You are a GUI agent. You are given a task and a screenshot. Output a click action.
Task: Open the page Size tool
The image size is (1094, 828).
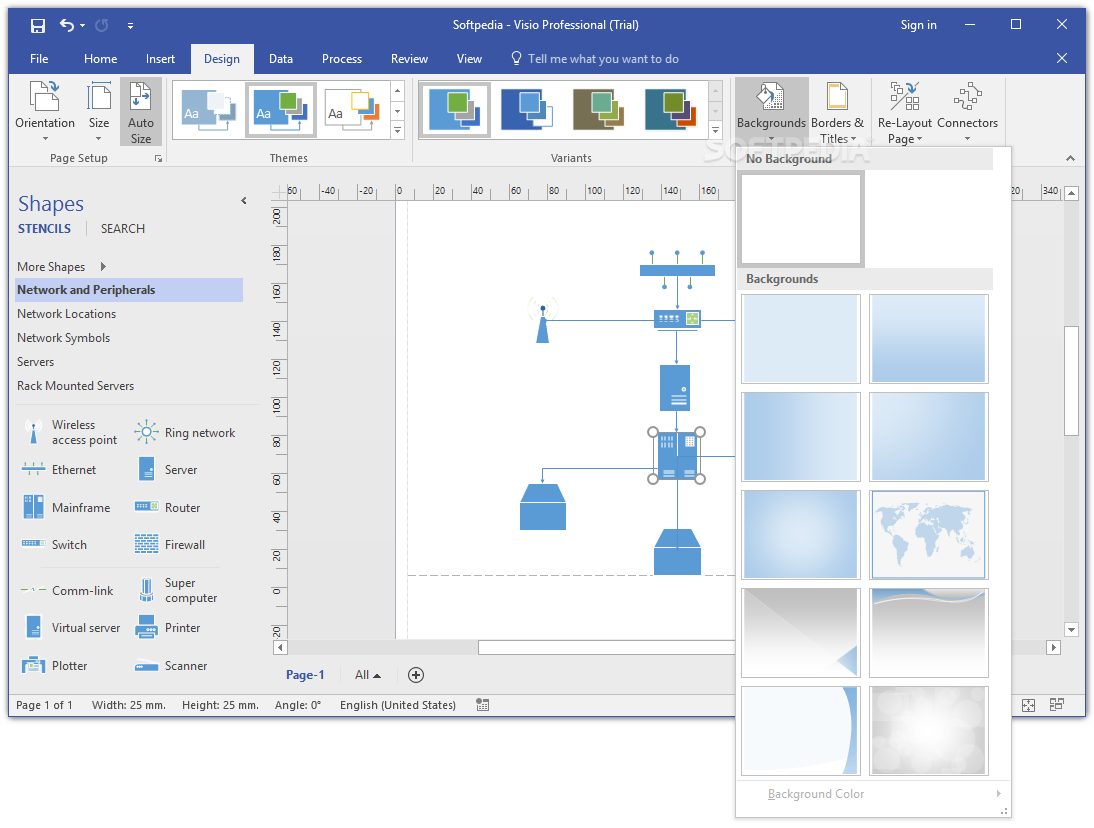click(99, 112)
